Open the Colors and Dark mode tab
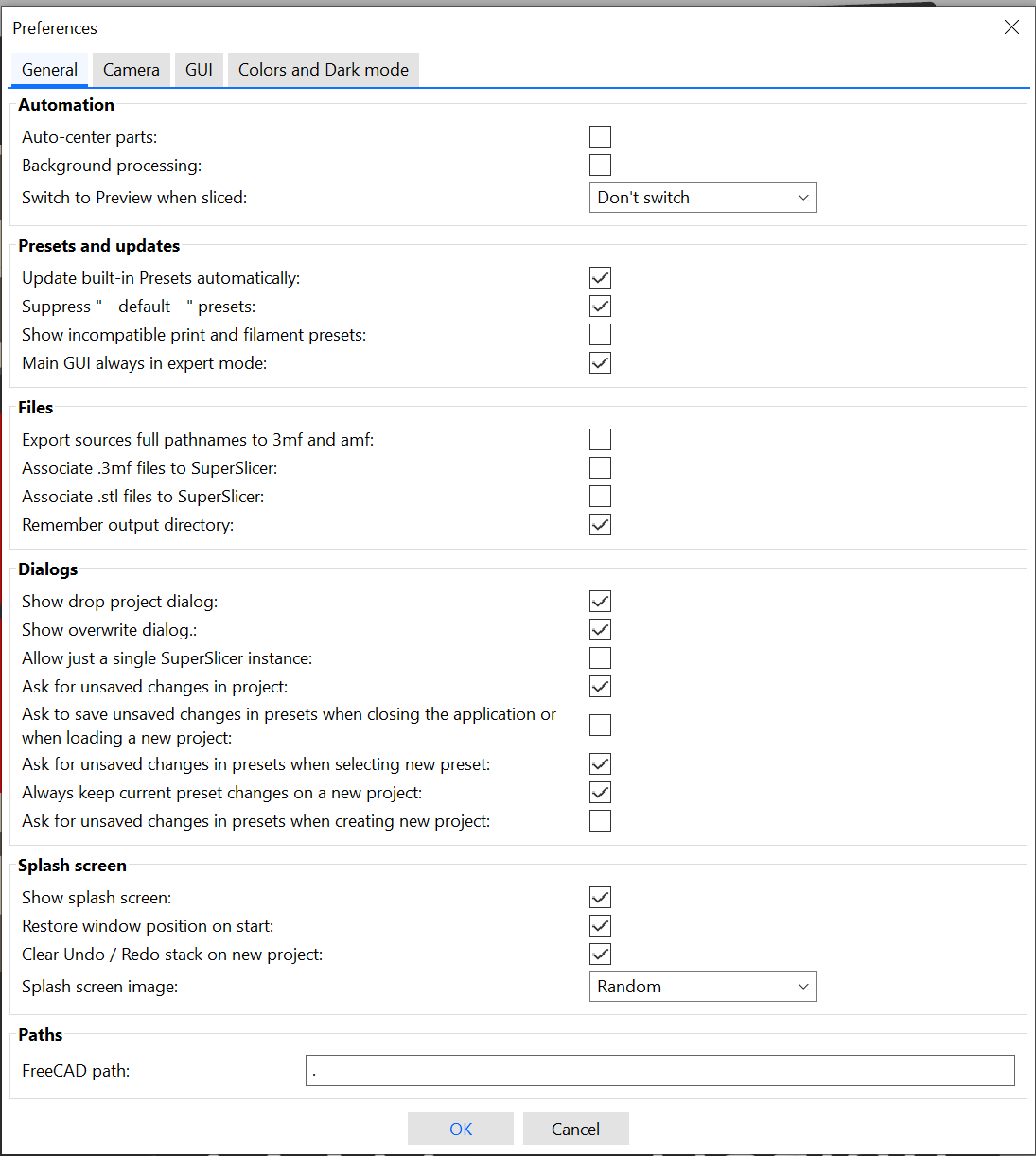 pos(323,69)
